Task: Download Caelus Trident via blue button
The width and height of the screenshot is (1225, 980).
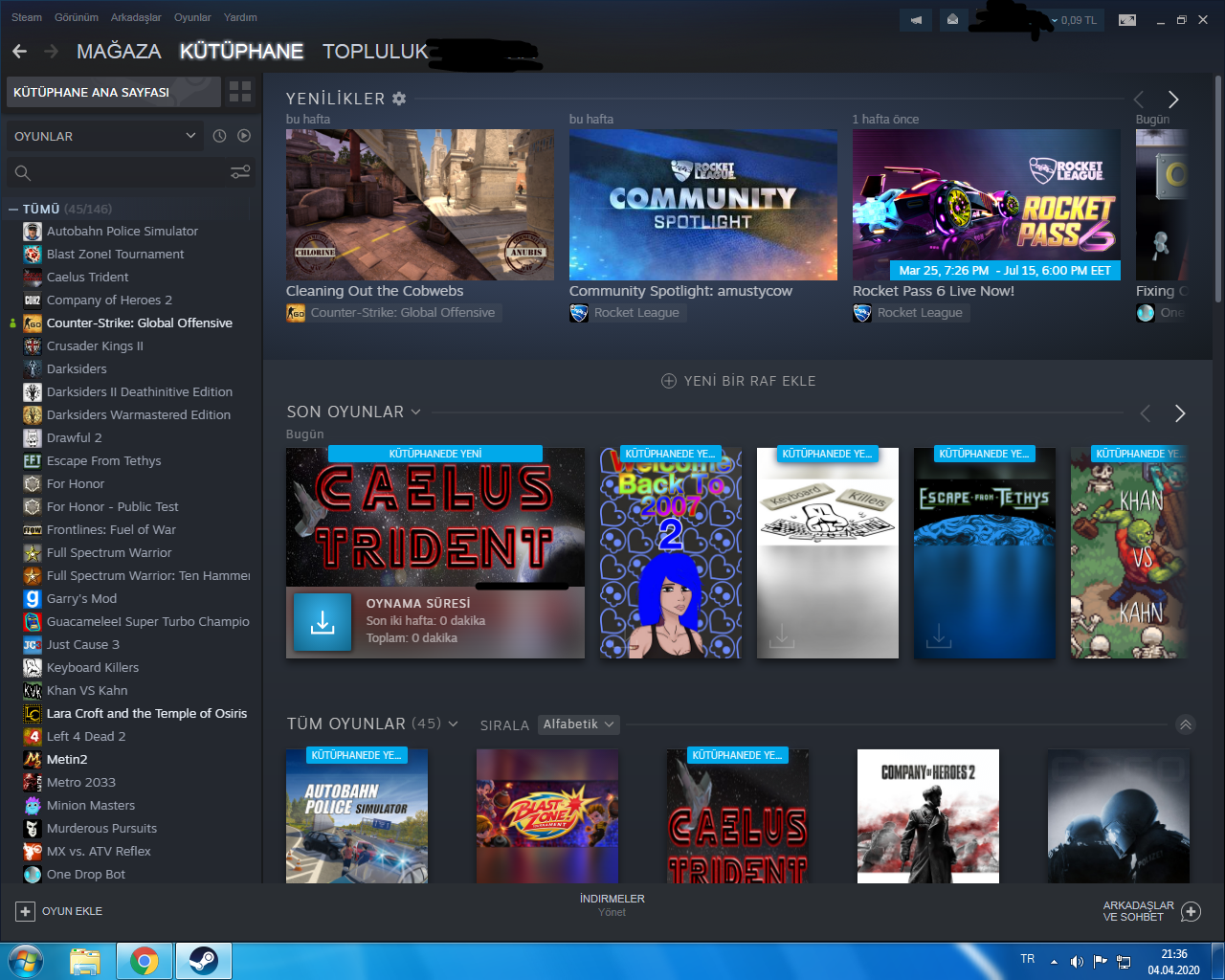Action: (323, 622)
